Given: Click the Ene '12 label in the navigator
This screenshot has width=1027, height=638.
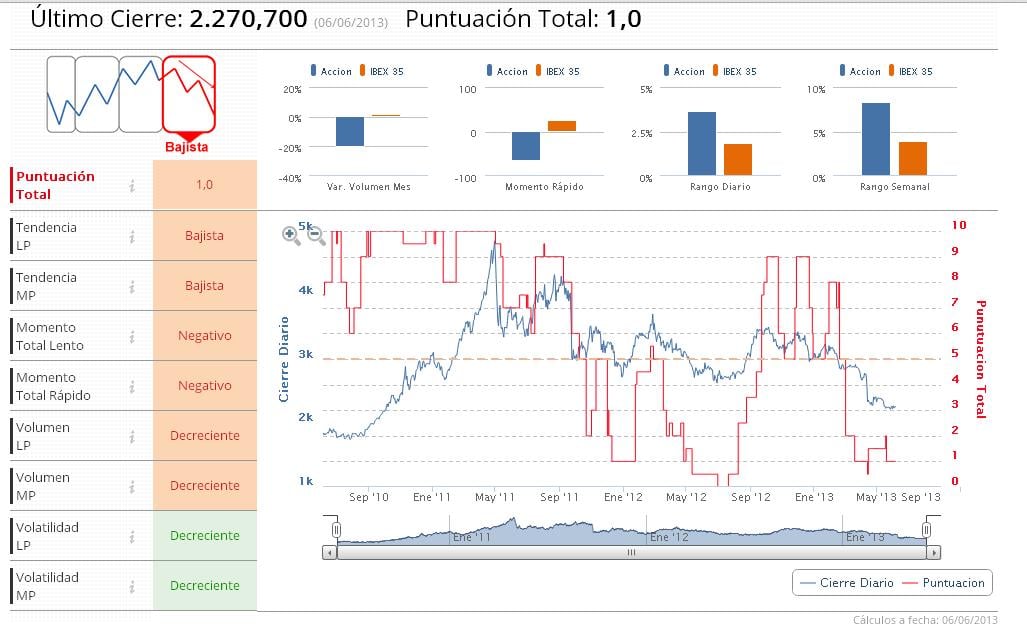Looking at the screenshot, I should pos(669,537).
